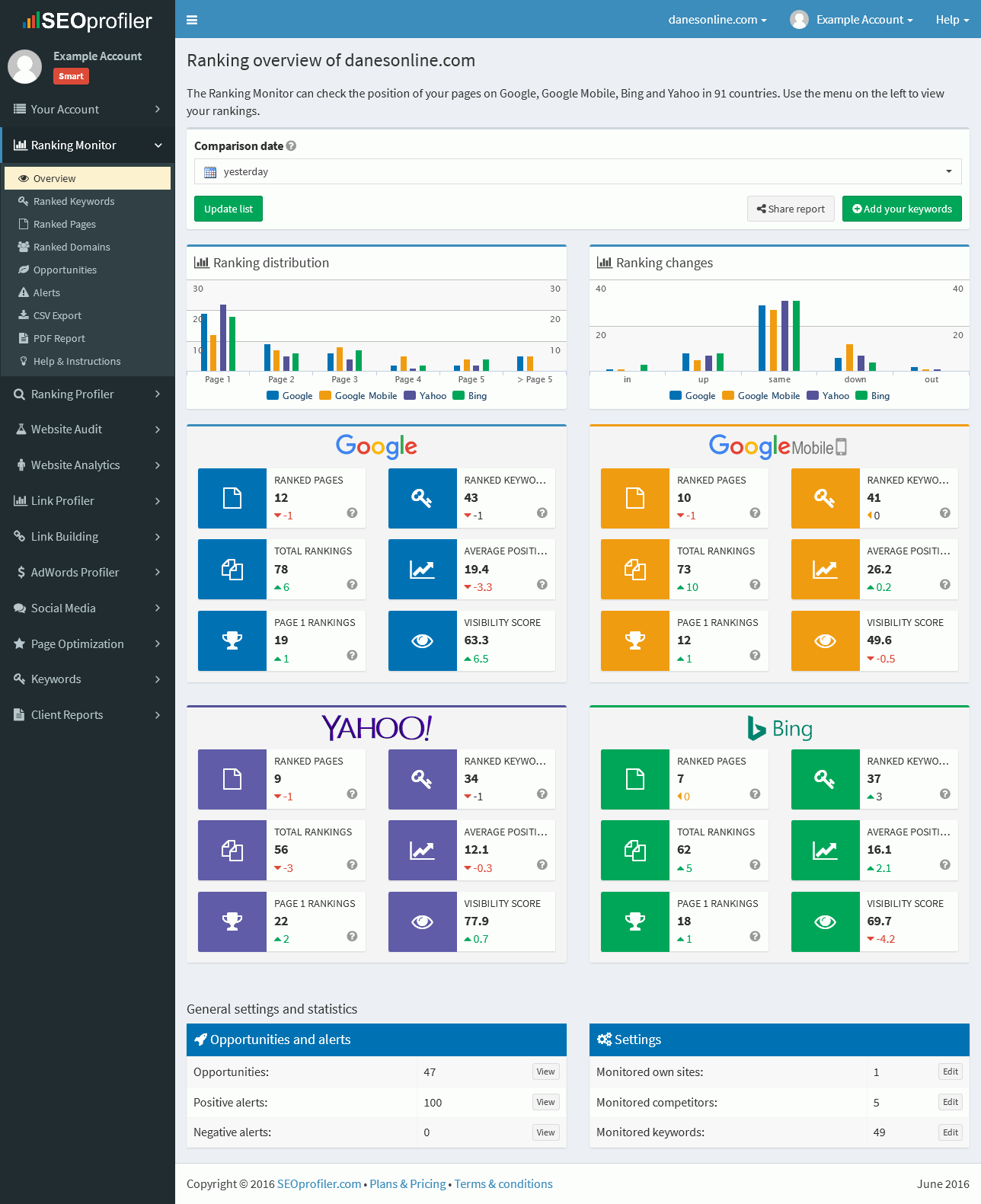Click Yahoo Page 1 Rankings trophy icon
981x1204 pixels.
pos(232,922)
